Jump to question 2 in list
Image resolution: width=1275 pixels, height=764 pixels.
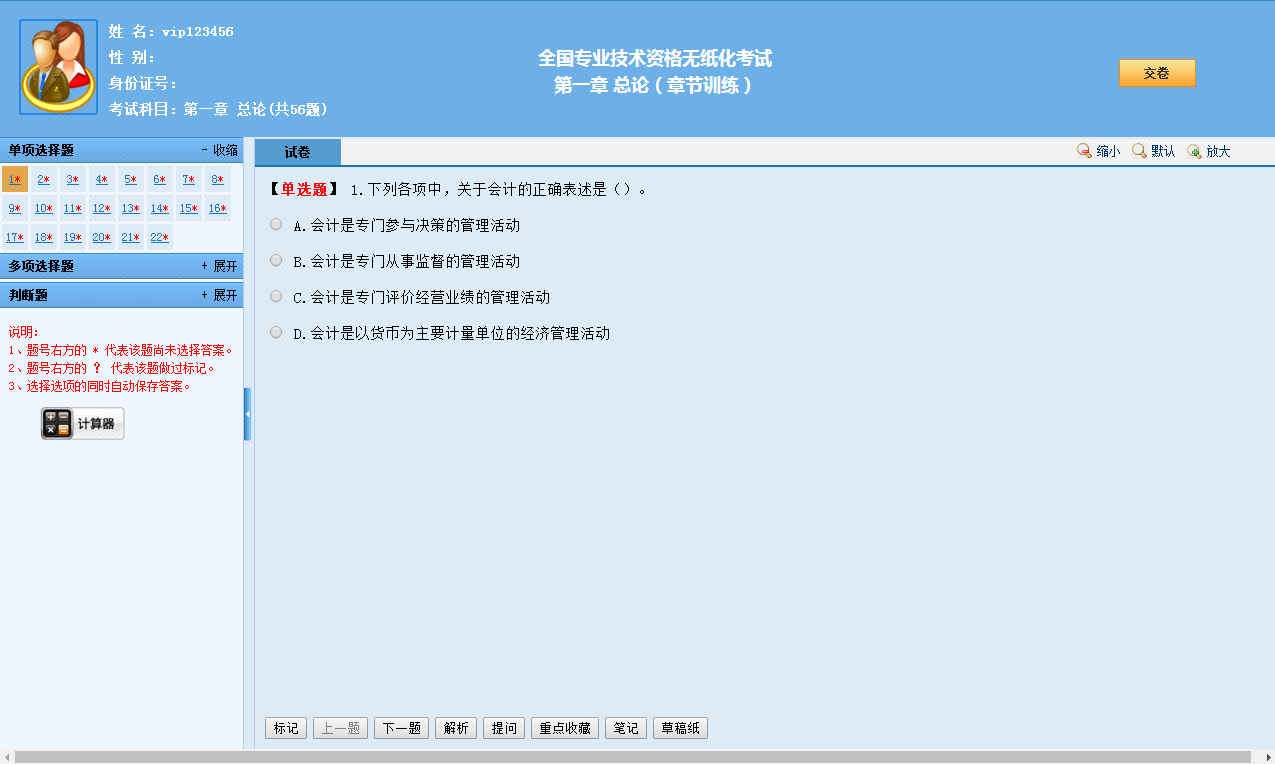tap(44, 180)
